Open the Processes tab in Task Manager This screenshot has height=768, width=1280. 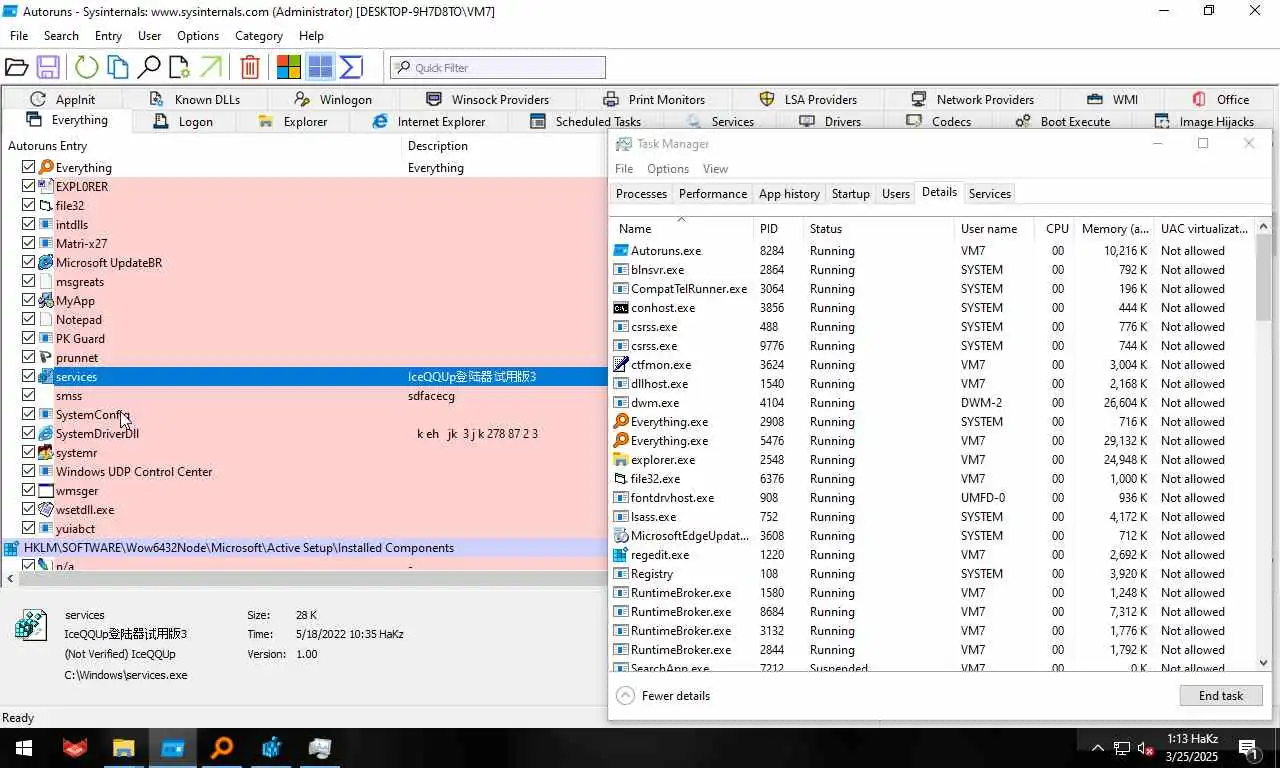point(641,194)
